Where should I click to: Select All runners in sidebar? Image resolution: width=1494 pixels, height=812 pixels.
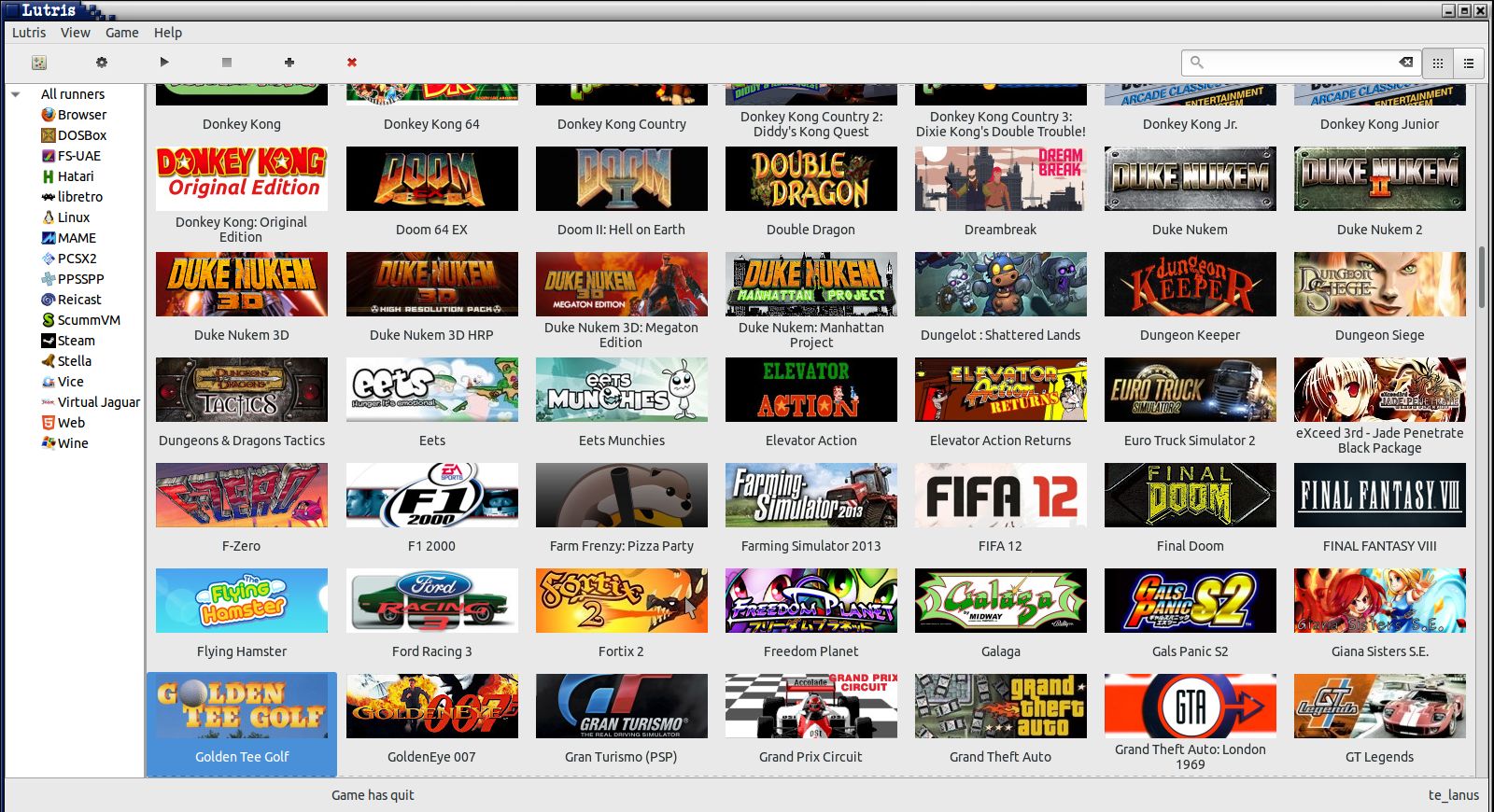[73, 94]
